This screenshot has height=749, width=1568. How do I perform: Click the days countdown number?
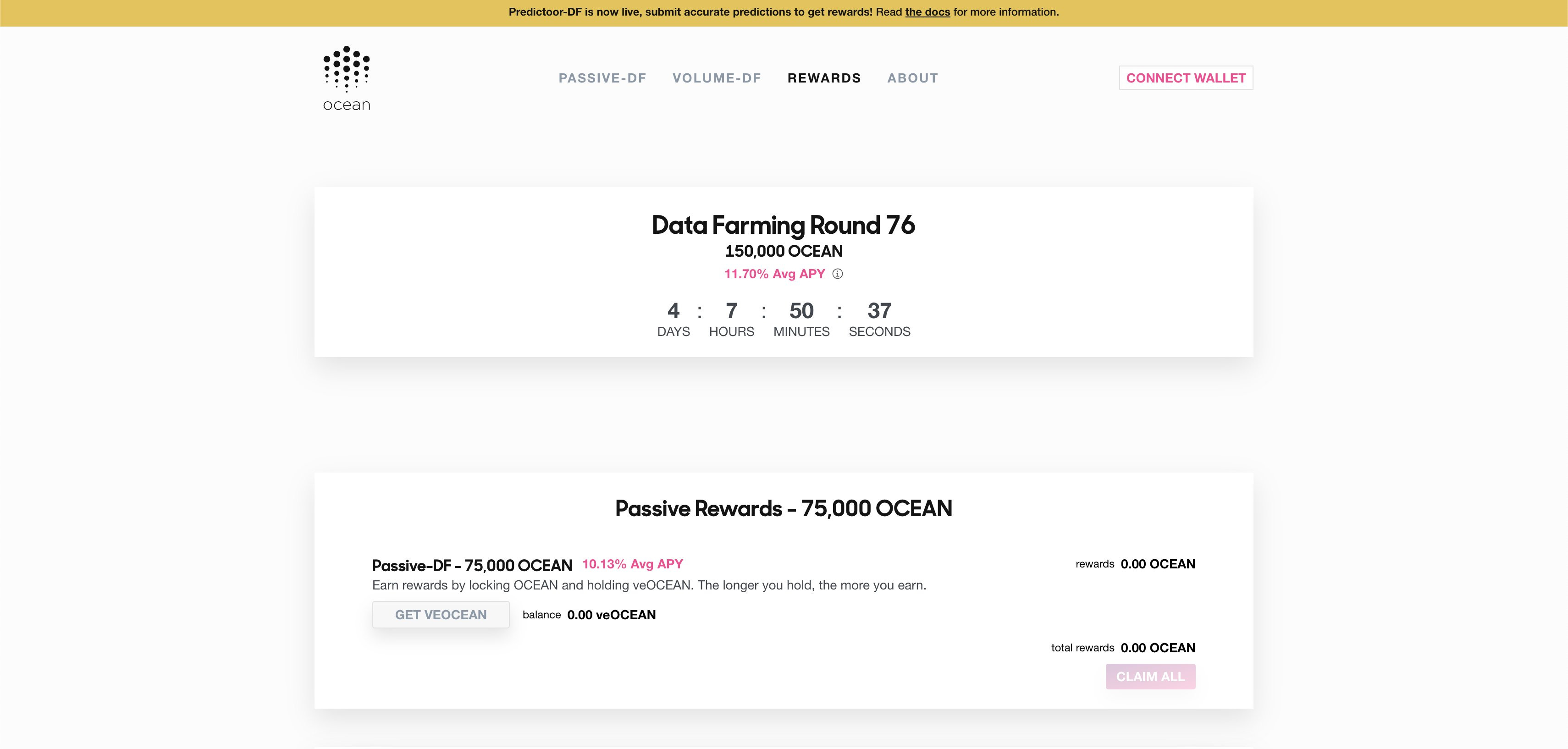(673, 311)
